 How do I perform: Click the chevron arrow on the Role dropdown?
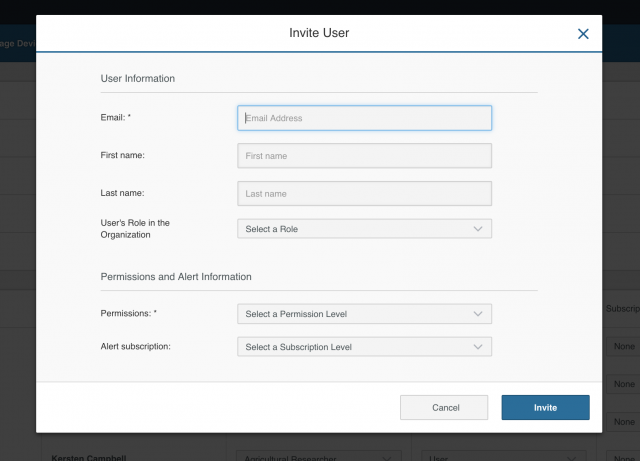coord(477,229)
